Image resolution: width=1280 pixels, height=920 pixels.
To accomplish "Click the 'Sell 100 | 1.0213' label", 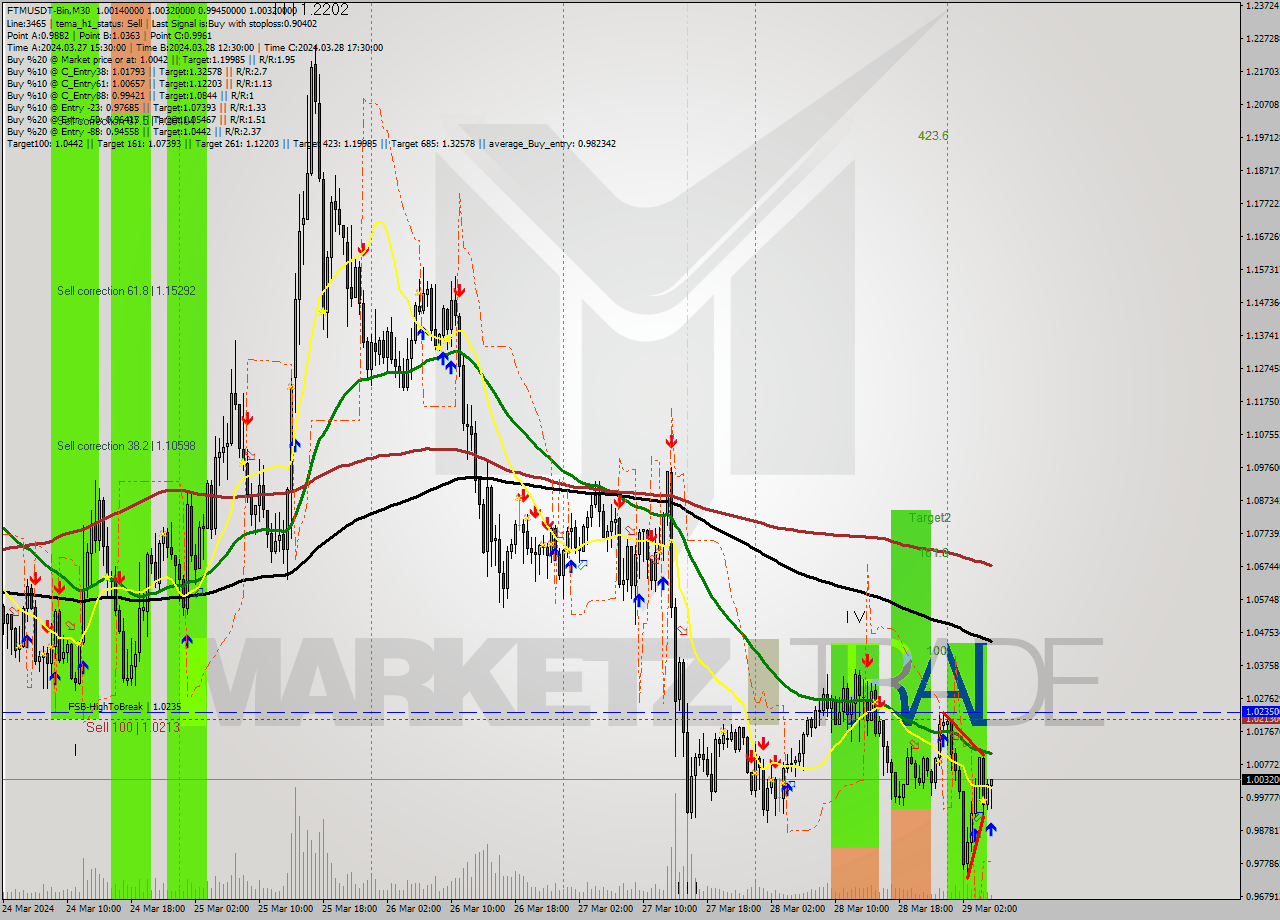I will (x=133, y=727).
